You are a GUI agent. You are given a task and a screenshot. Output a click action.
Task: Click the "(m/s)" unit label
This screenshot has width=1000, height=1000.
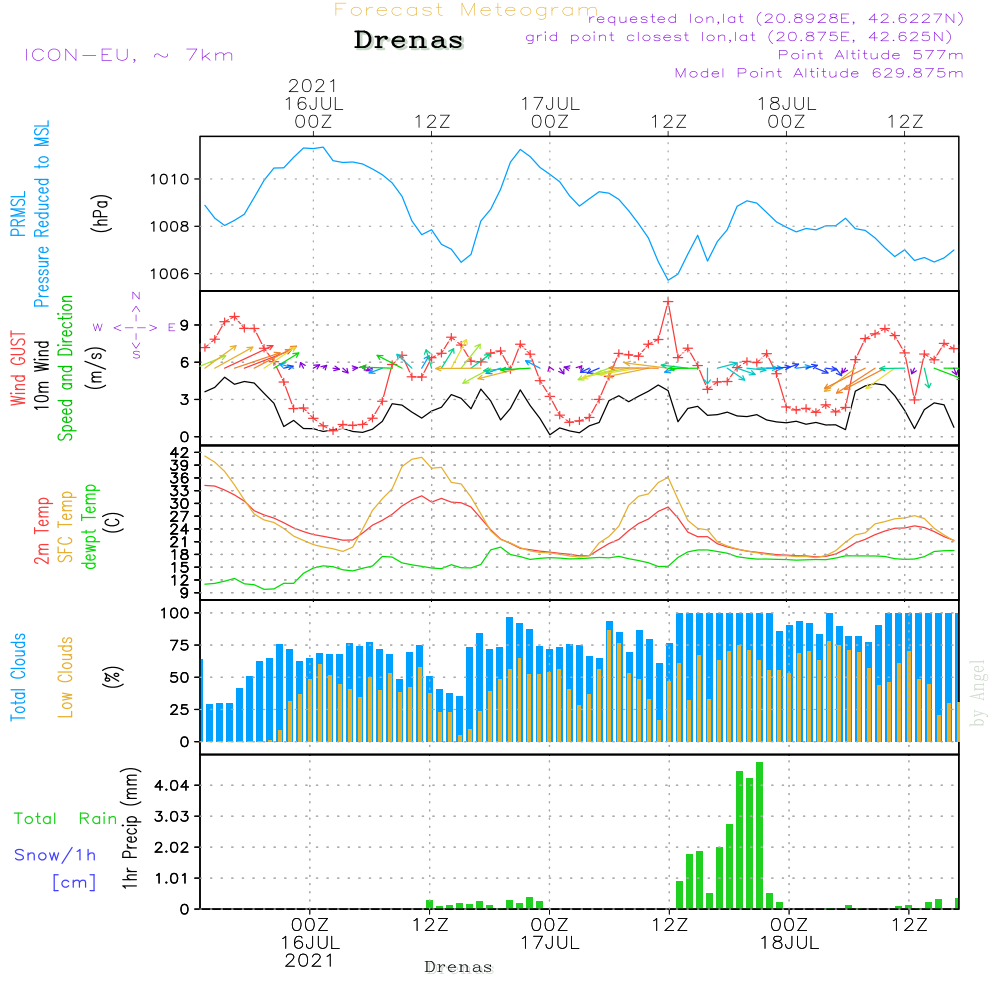[95, 368]
